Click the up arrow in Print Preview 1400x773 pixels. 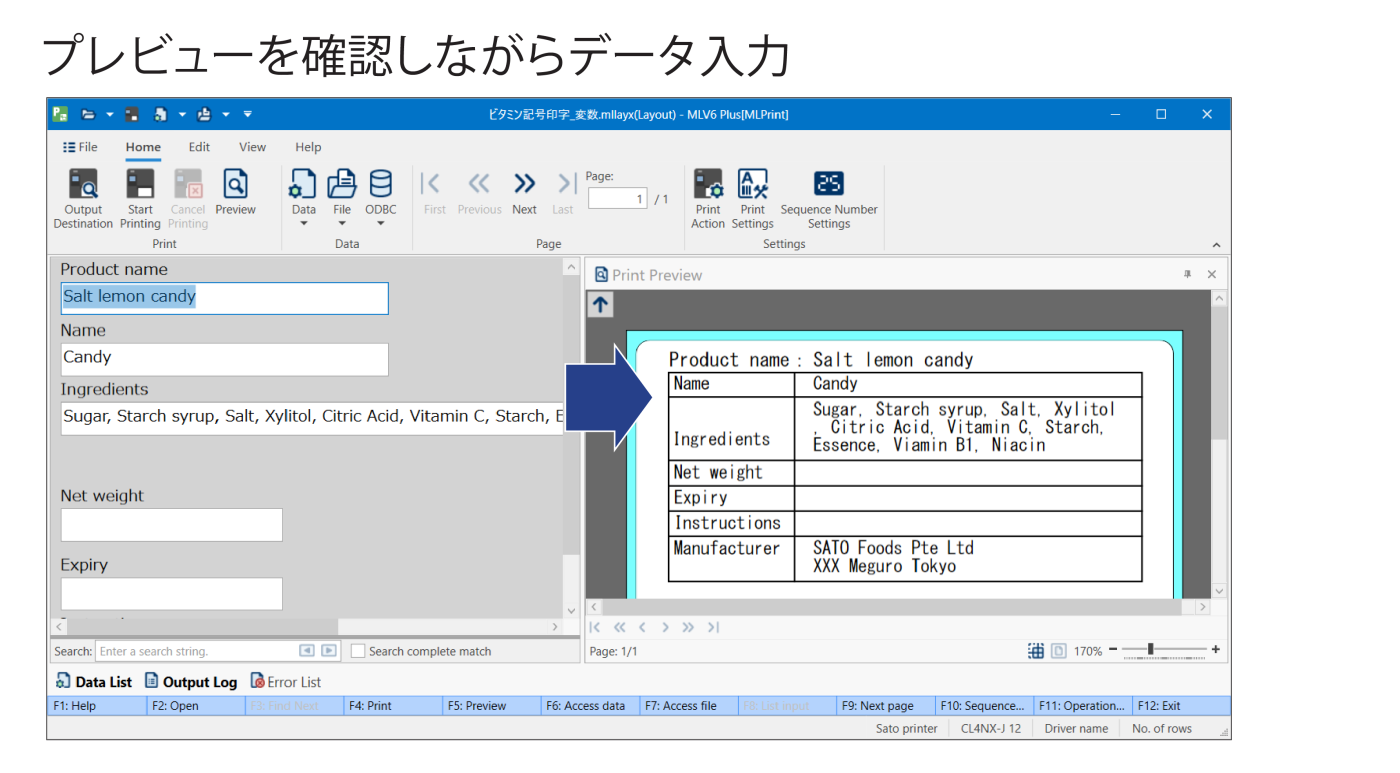click(600, 305)
